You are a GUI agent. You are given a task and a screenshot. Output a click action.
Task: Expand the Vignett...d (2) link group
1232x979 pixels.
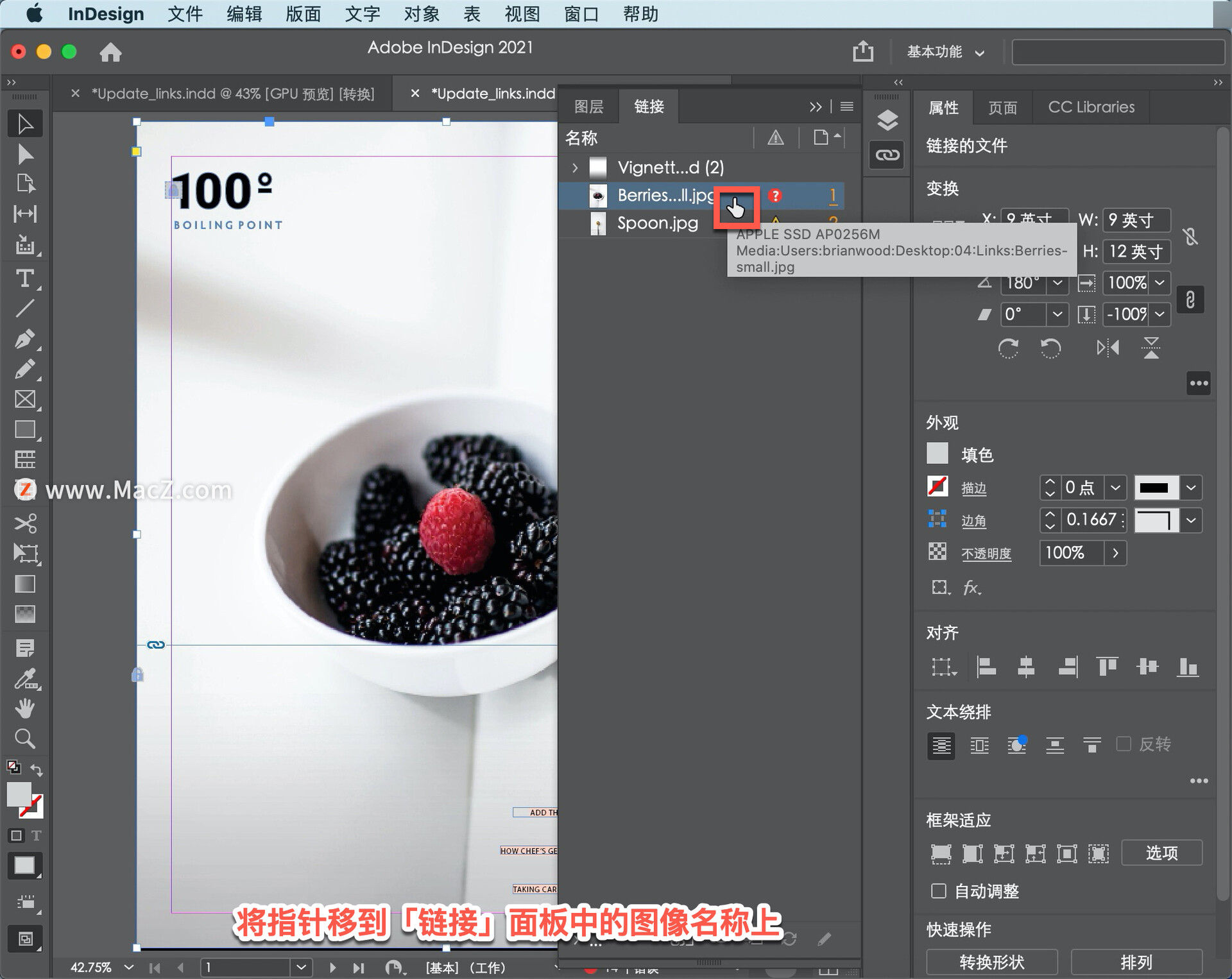pos(575,167)
